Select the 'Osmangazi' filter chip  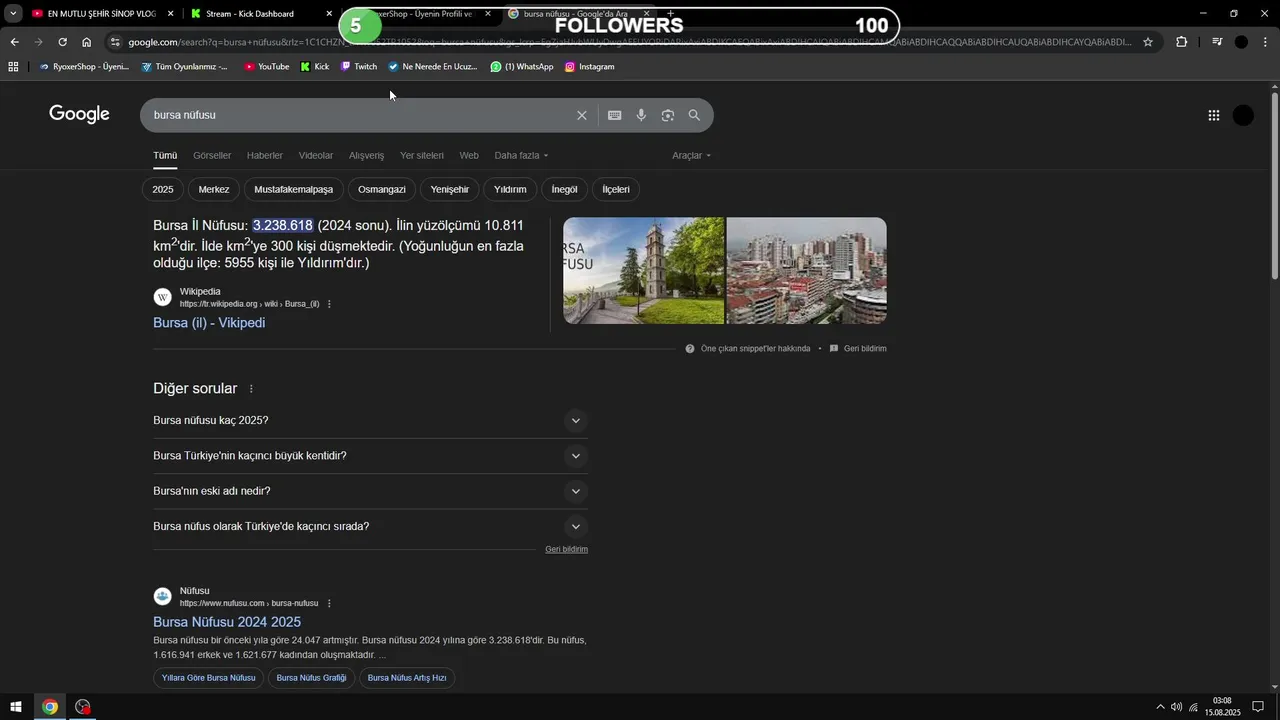382,189
